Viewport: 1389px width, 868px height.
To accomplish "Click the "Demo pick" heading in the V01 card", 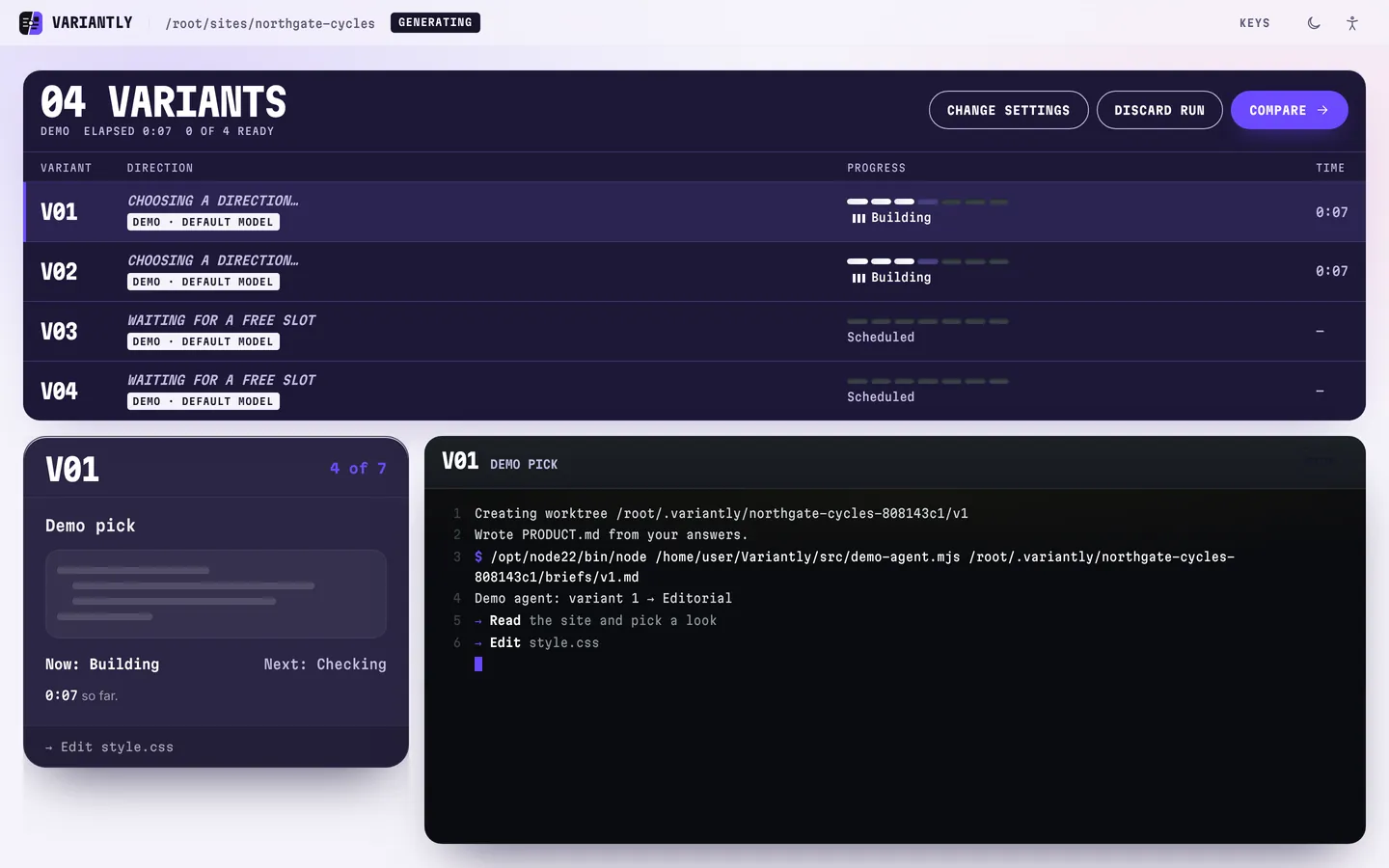I will 91,526.
